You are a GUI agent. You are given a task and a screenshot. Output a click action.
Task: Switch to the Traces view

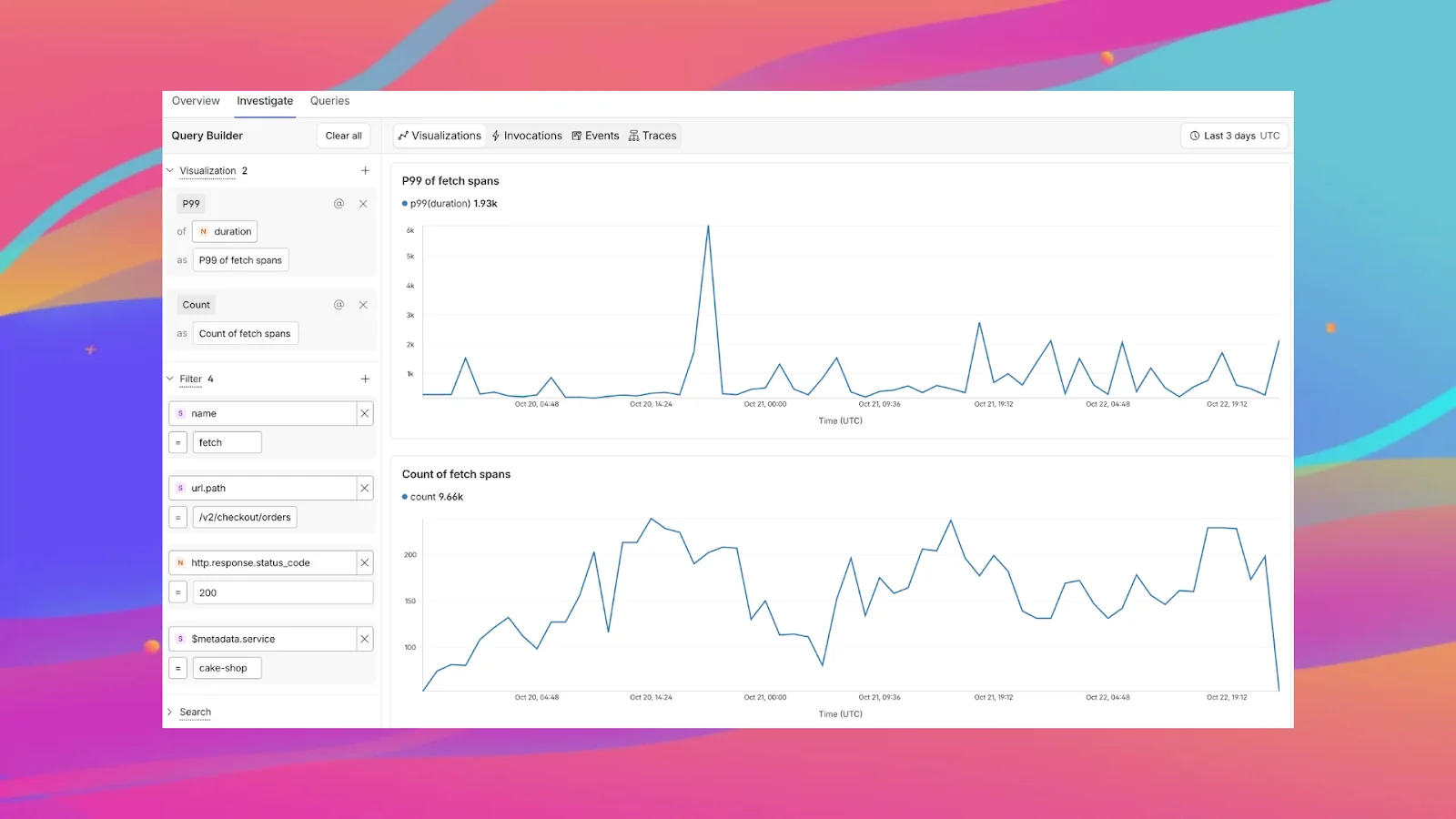pyautogui.click(x=652, y=136)
